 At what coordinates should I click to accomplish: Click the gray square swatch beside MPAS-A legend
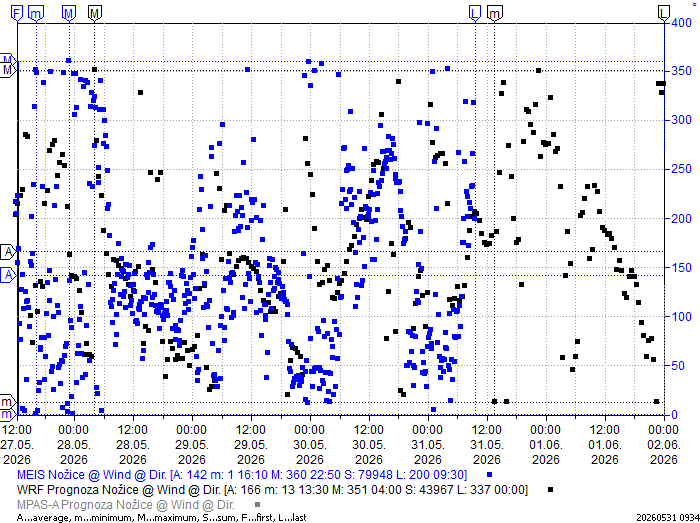click(257, 505)
